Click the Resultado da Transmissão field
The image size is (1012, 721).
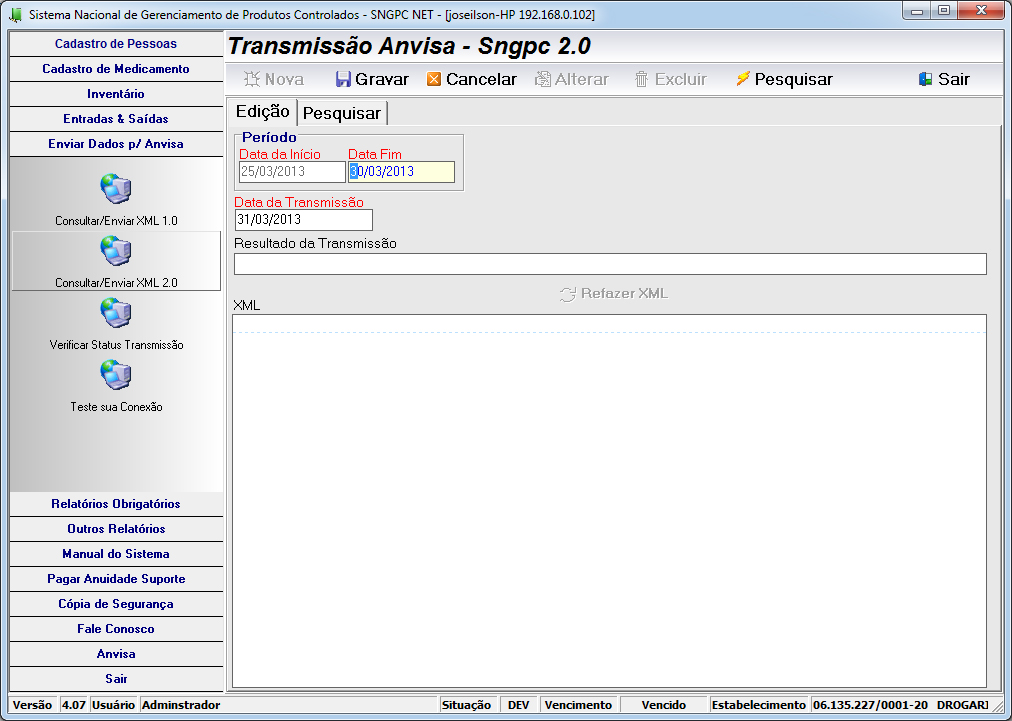610,264
